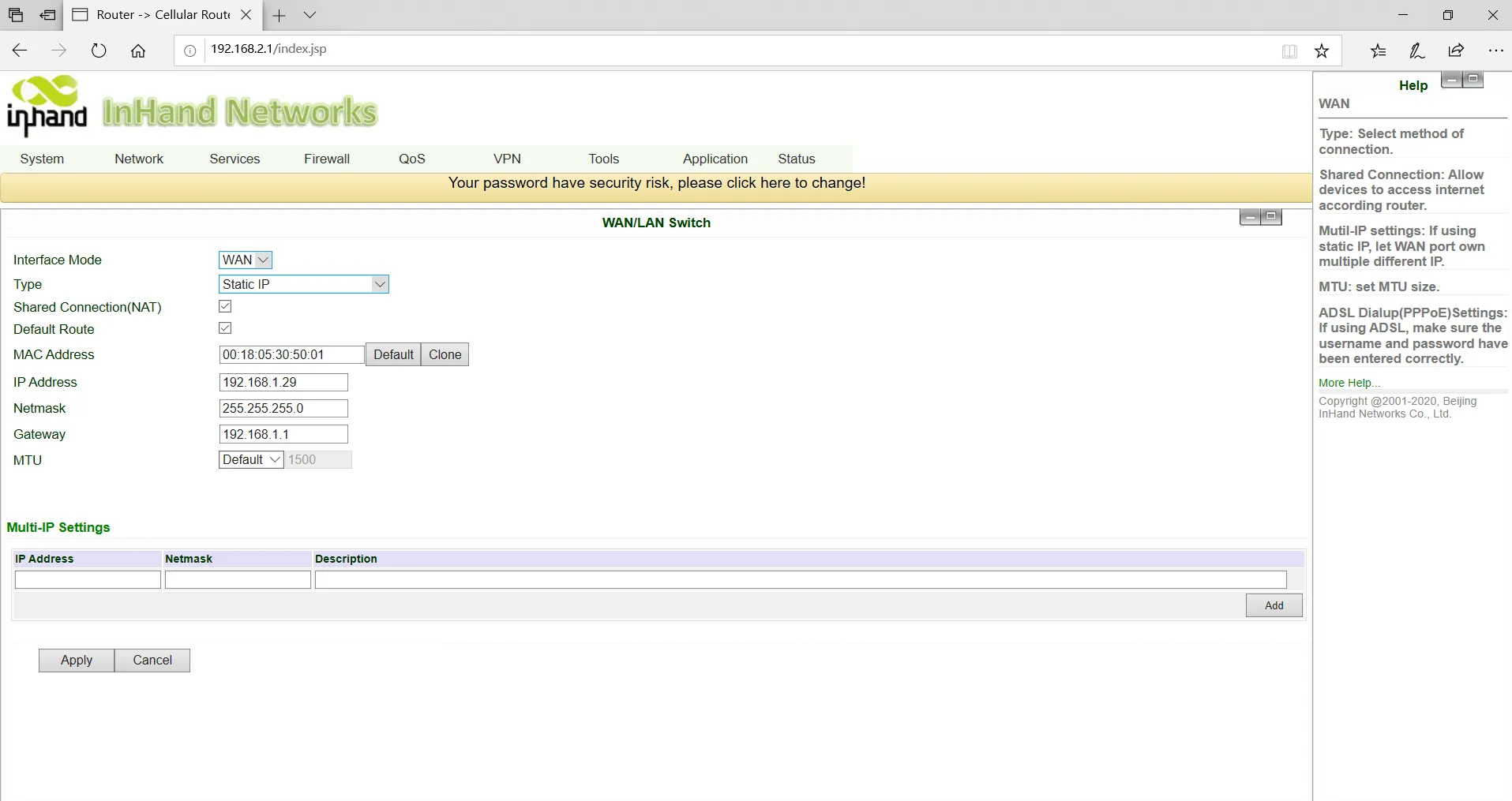1512x801 pixels.
Task: Go to browser home page
Action: click(x=138, y=51)
